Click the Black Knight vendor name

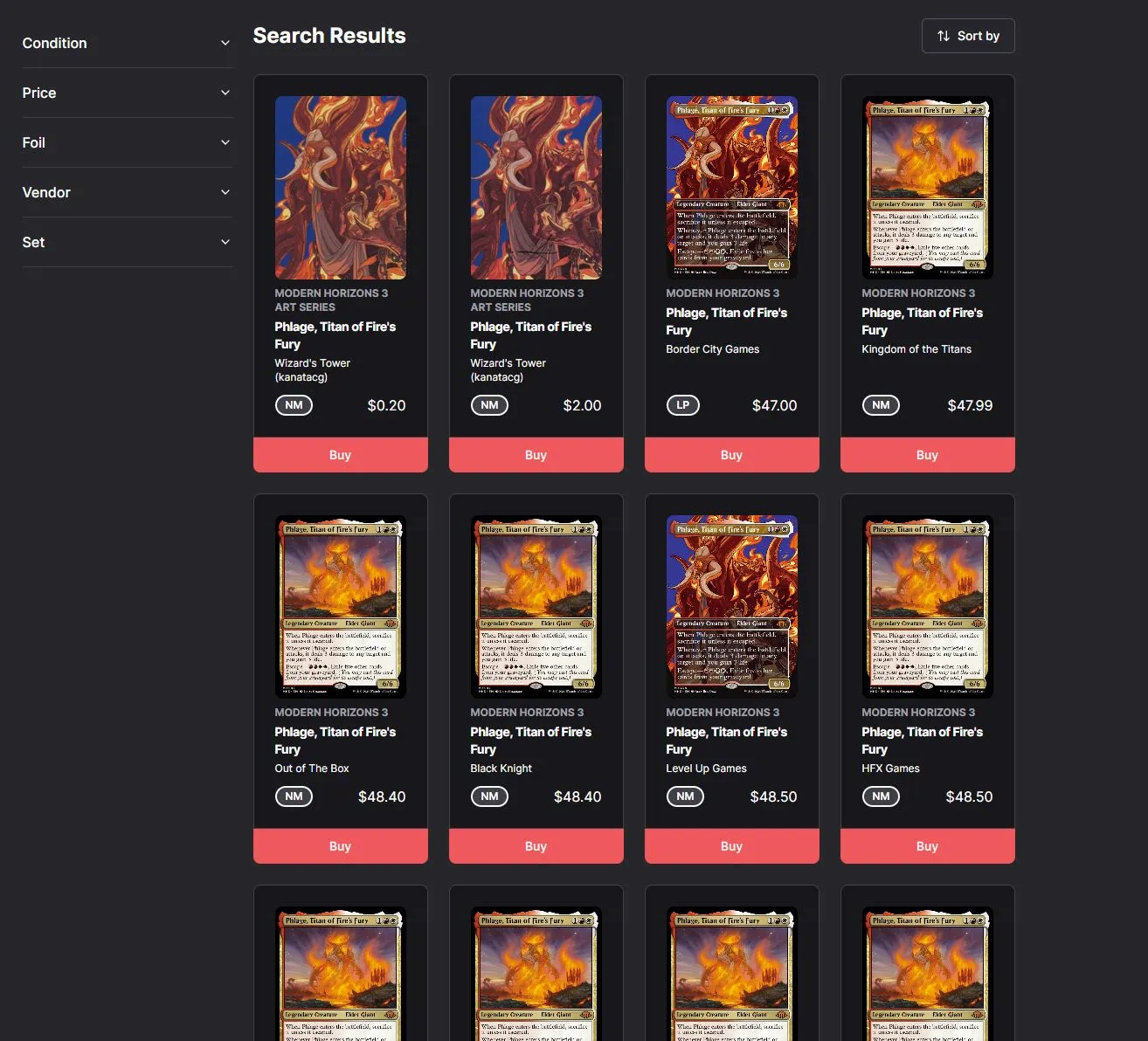[501, 769]
